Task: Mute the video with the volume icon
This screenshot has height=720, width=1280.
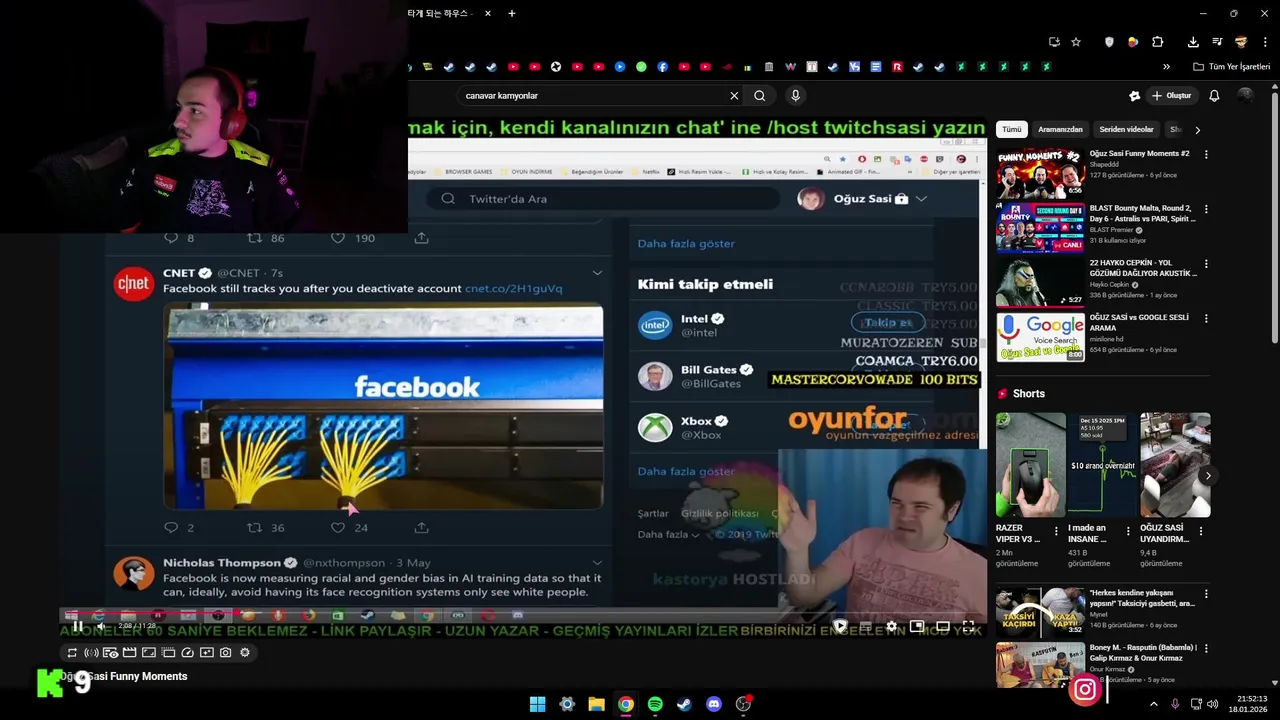Action: [x=100, y=626]
